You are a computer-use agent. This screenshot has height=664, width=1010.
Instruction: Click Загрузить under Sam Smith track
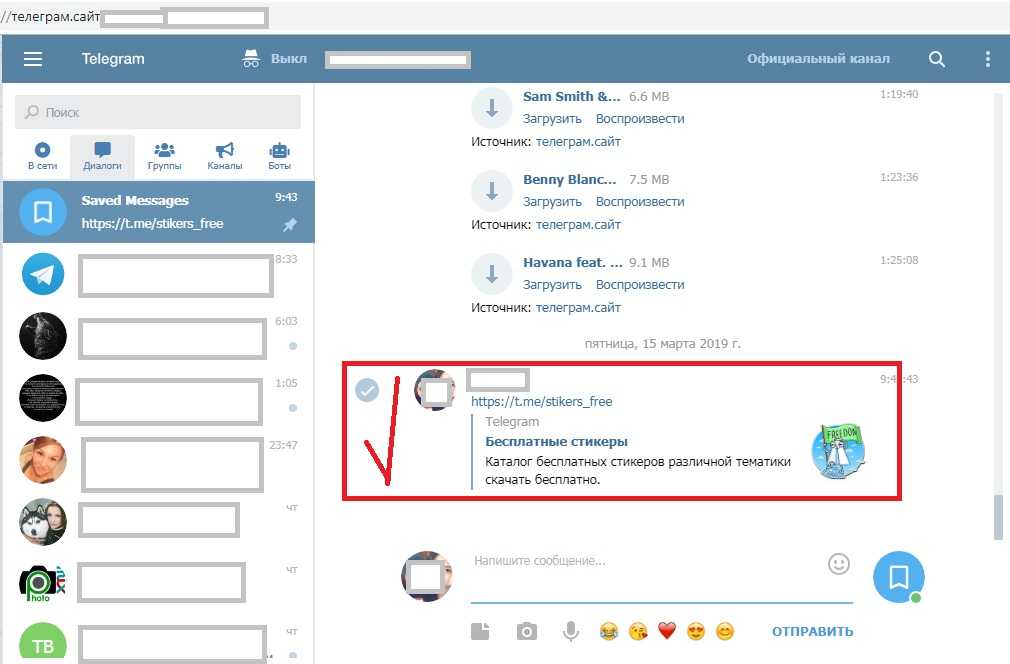coord(552,119)
